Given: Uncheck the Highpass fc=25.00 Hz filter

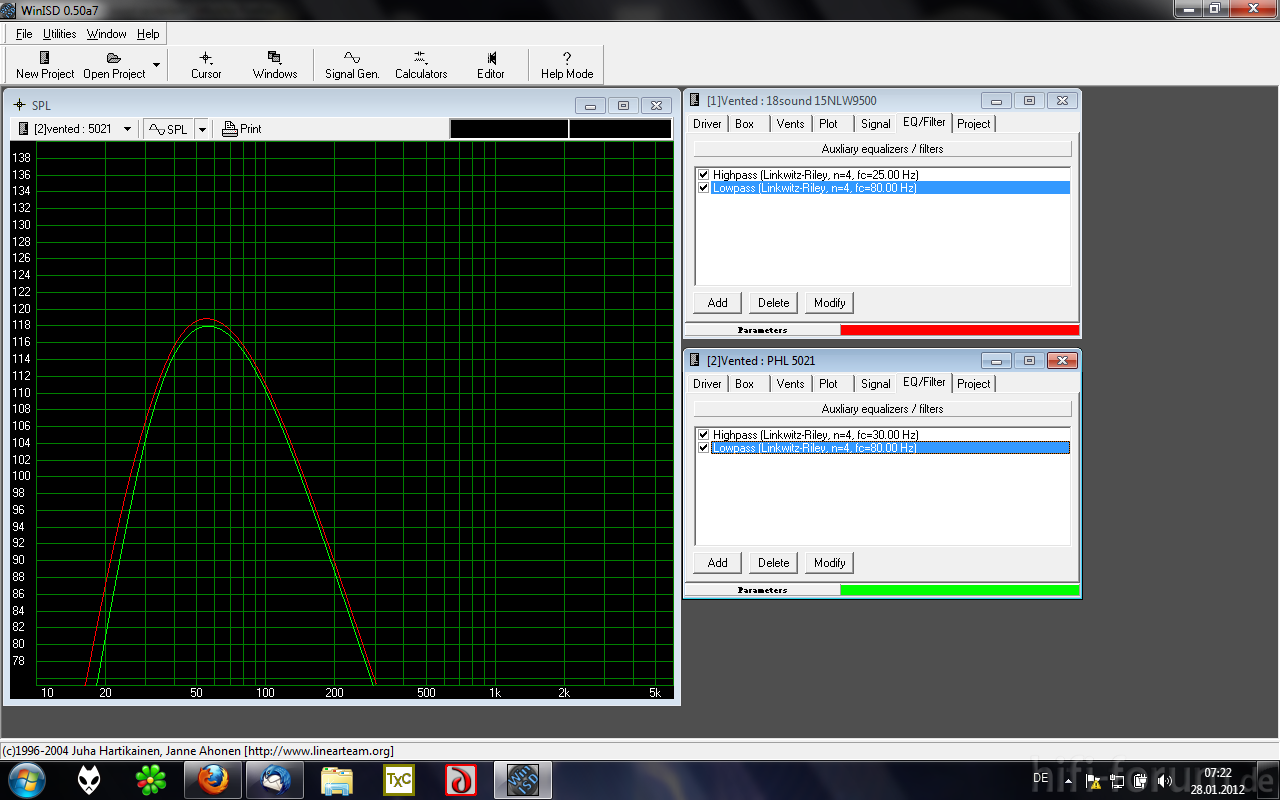Looking at the screenshot, I should tap(704, 175).
